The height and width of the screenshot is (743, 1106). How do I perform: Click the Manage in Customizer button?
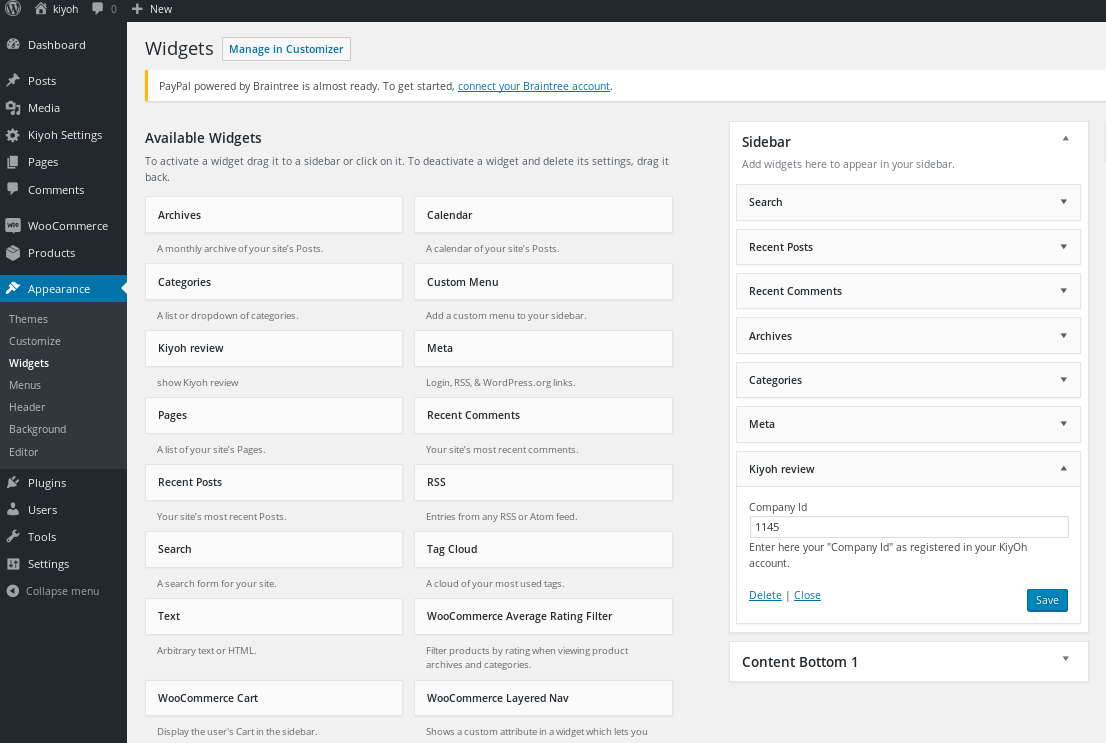tap(286, 49)
